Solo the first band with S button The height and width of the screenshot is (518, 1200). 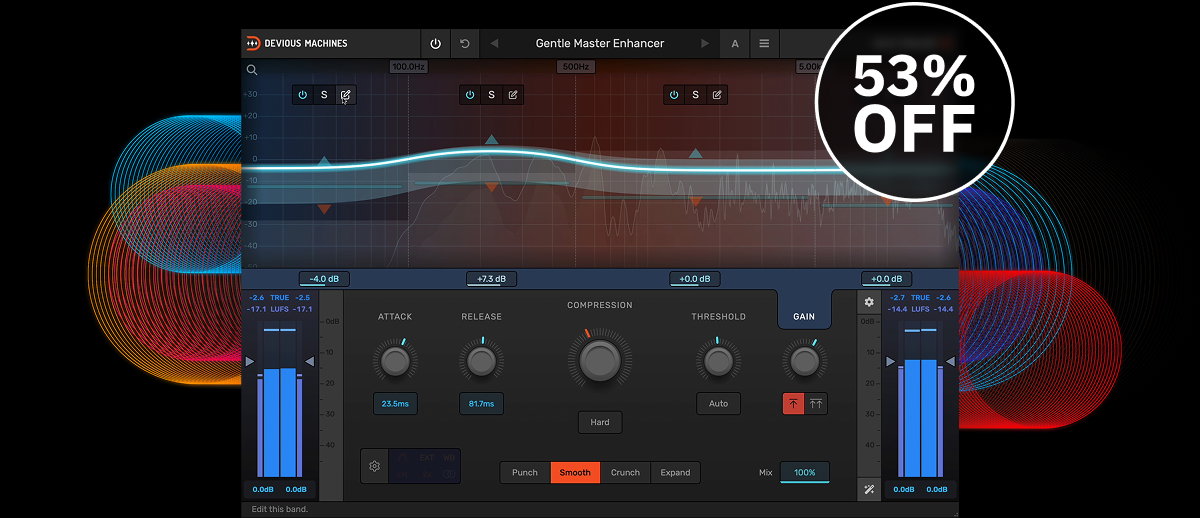tap(324, 95)
